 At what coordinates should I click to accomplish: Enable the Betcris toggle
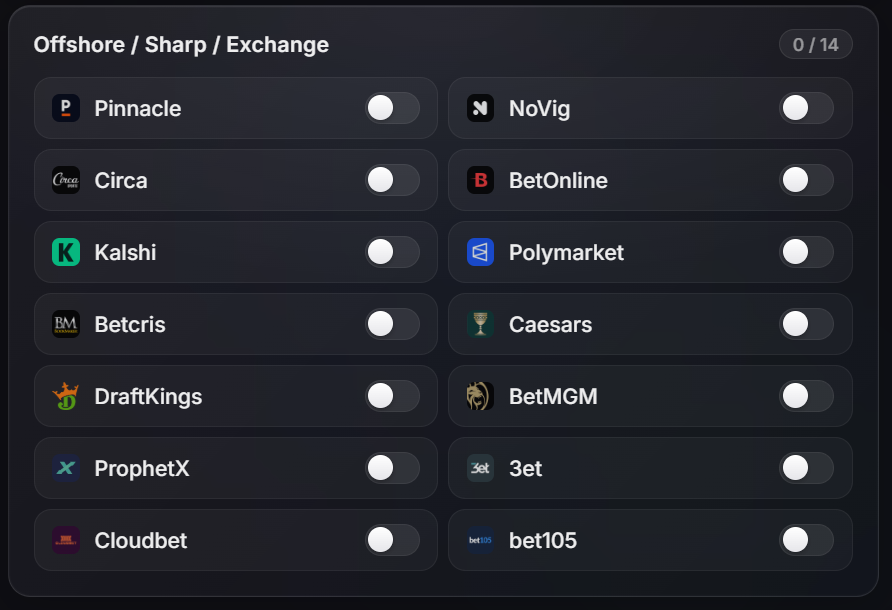(392, 324)
